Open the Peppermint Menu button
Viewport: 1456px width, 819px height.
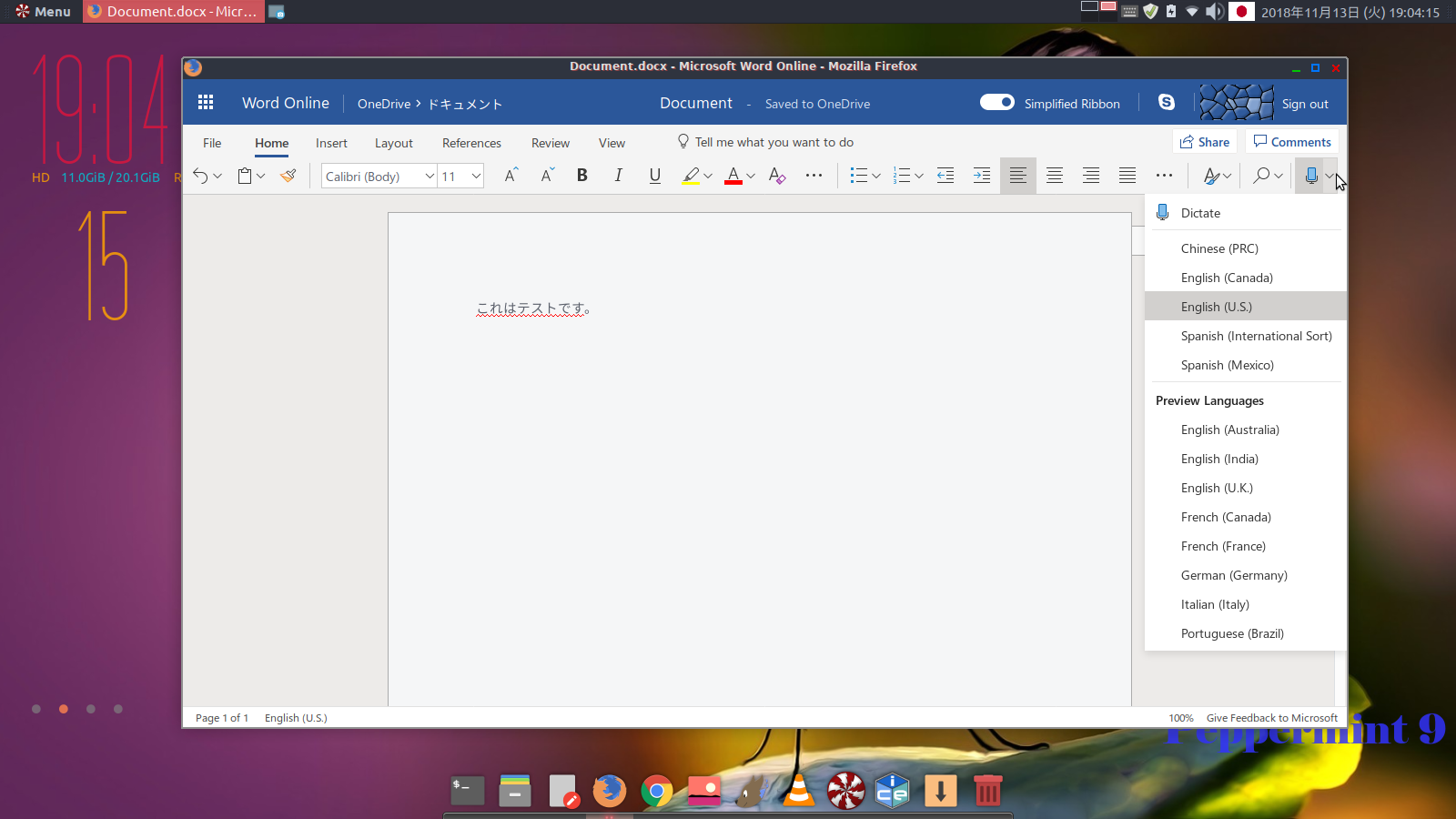coord(43,12)
